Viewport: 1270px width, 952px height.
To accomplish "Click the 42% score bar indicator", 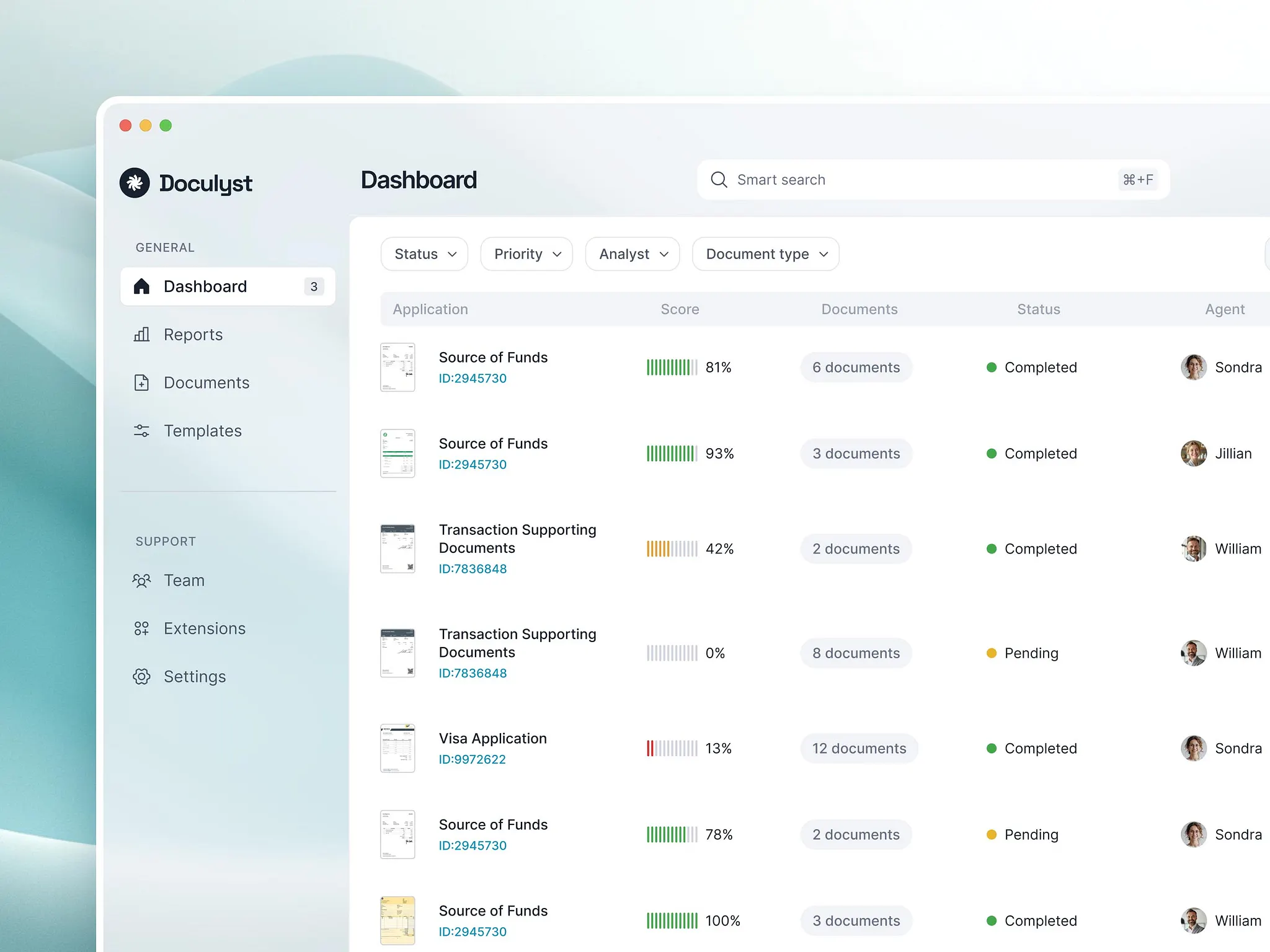I will pyautogui.click(x=672, y=549).
